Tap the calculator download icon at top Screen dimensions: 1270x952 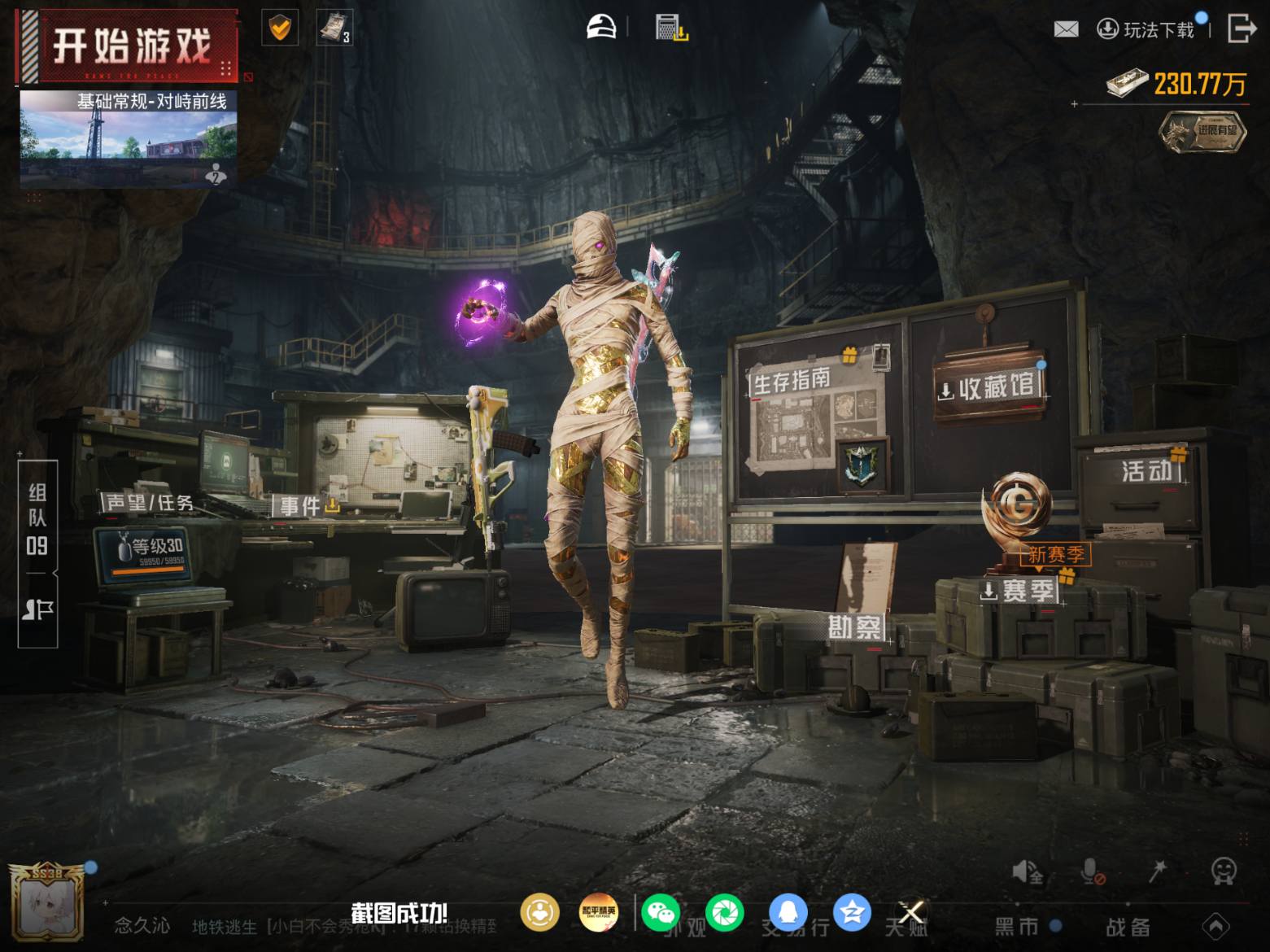point(671,27)
